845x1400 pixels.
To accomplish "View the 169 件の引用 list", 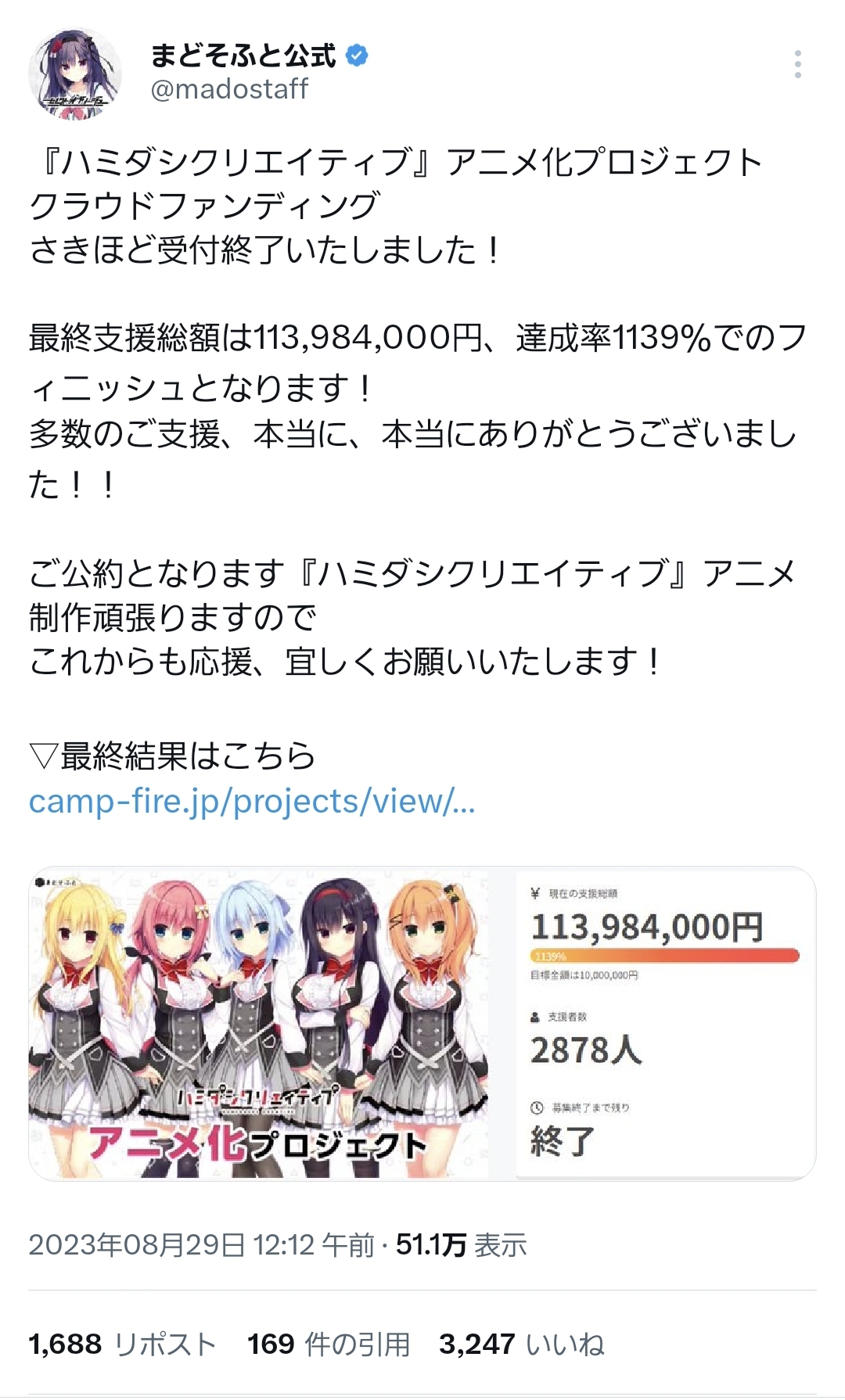I will (x=329, y=1344).
